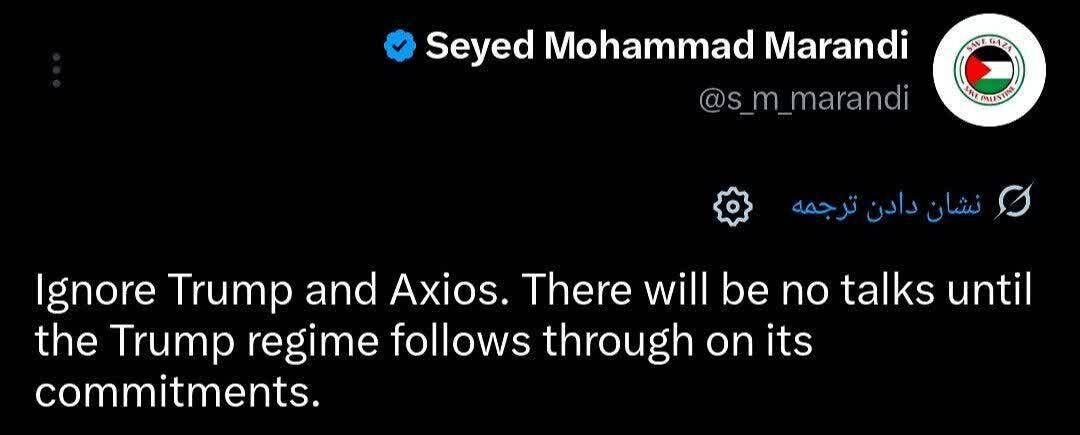Image resolution: width=1080 pixels, height=435 pixels.
Task: Click the surname Marandi in display name
Action: point(835,47)
